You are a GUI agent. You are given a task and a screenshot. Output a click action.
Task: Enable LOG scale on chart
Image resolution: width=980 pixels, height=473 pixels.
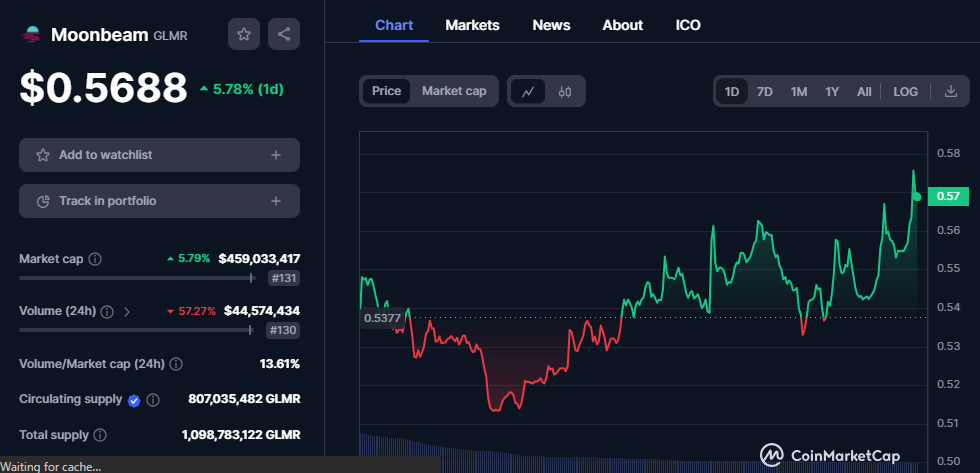click(x=906, y=92)
